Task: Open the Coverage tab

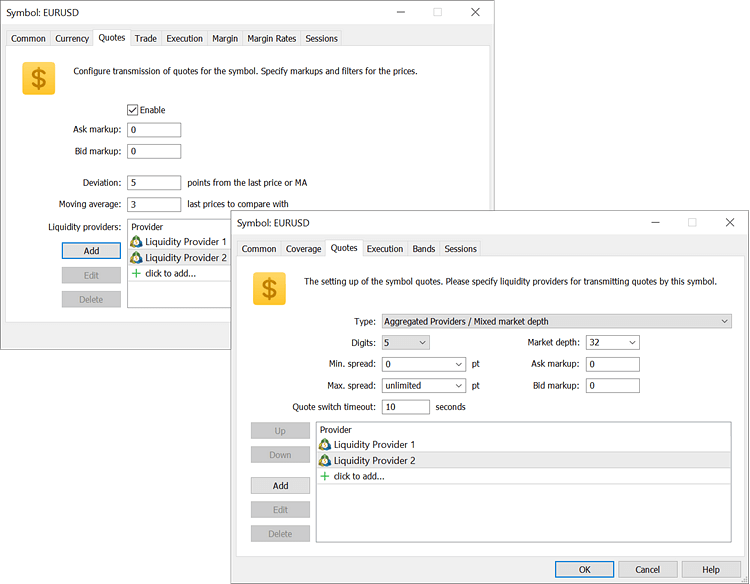Action: pos(303,249)
